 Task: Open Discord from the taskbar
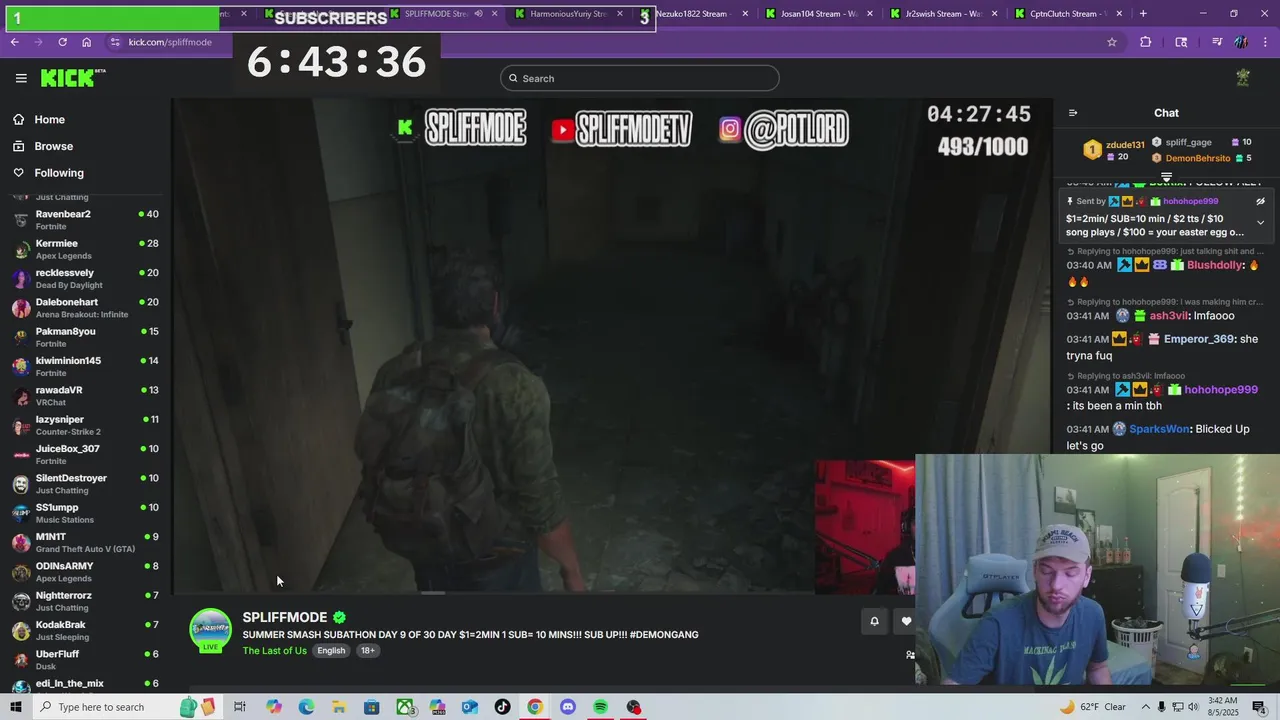[x=568, y=707]
